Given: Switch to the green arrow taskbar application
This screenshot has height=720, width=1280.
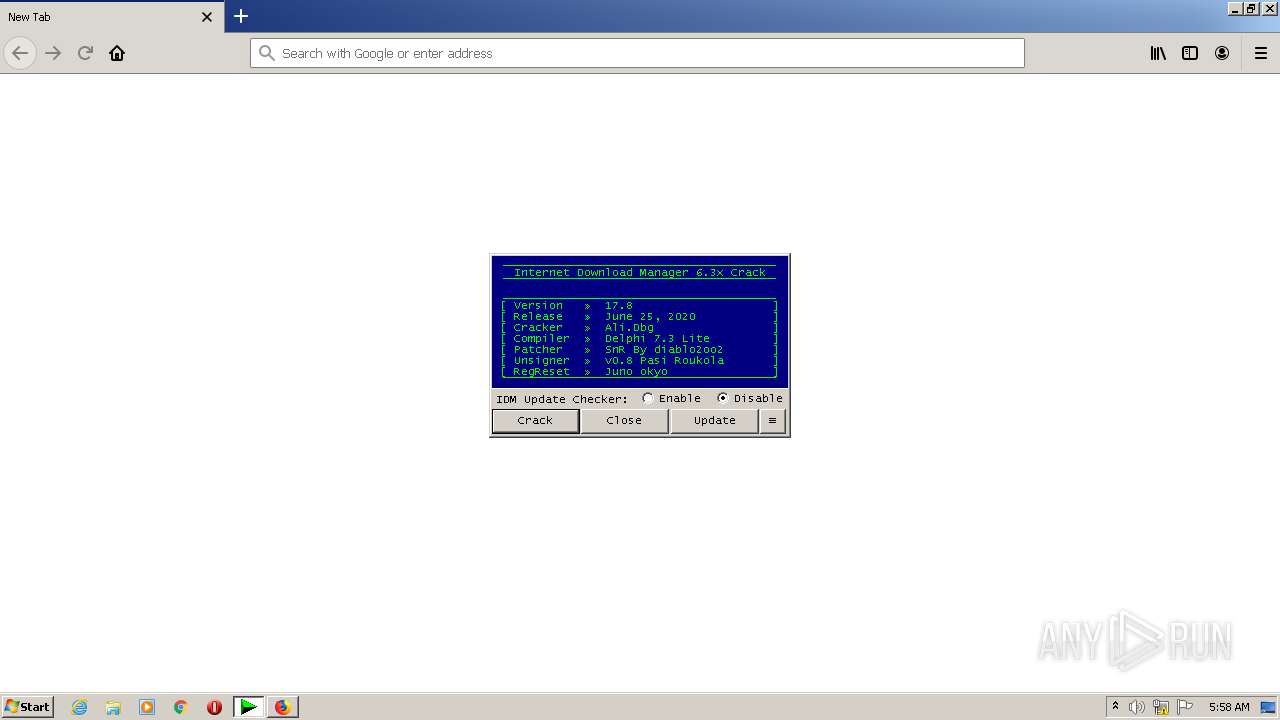Looking at the screenshot, I should click(249, 707).
